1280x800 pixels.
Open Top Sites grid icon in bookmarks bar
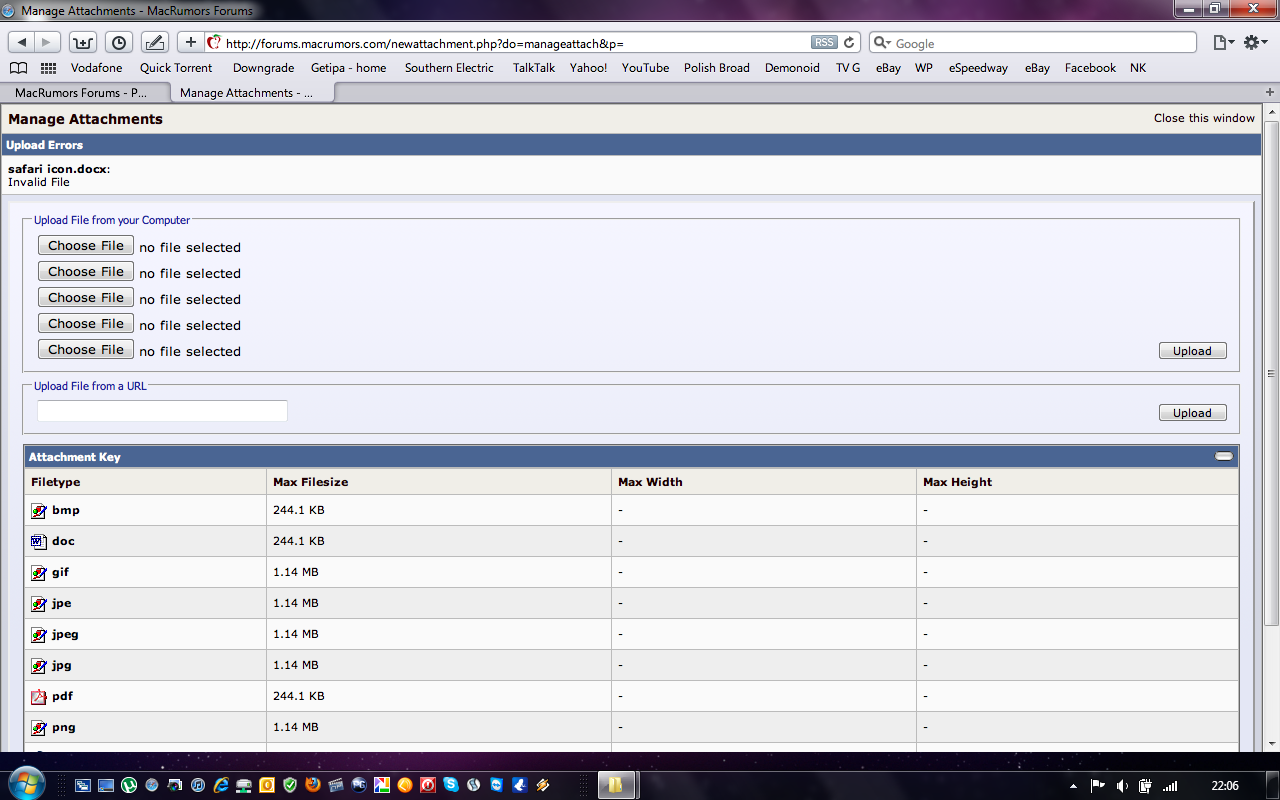[x=48, y=68]
